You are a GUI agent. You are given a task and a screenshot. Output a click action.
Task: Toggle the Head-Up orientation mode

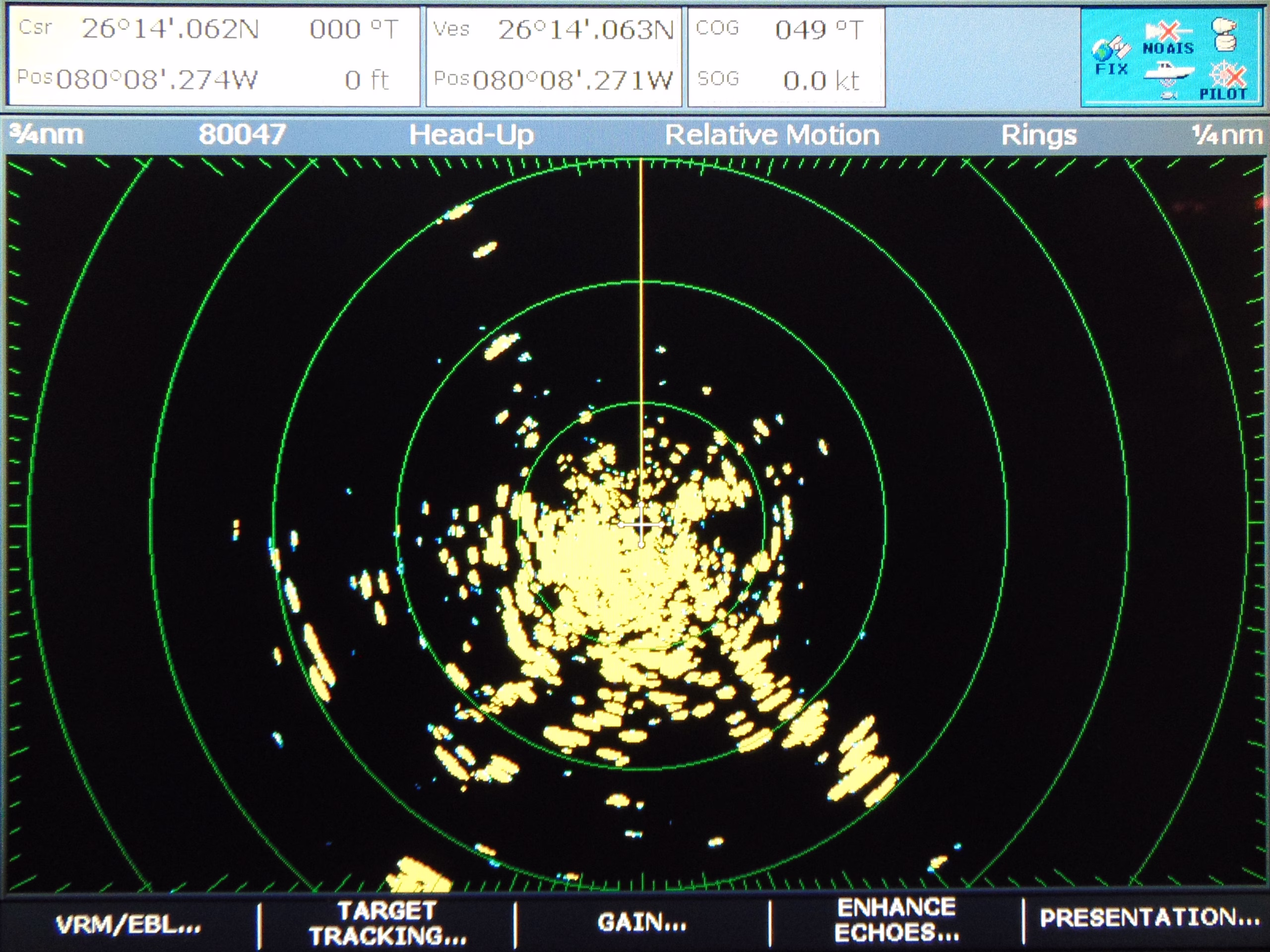point(471,135)
